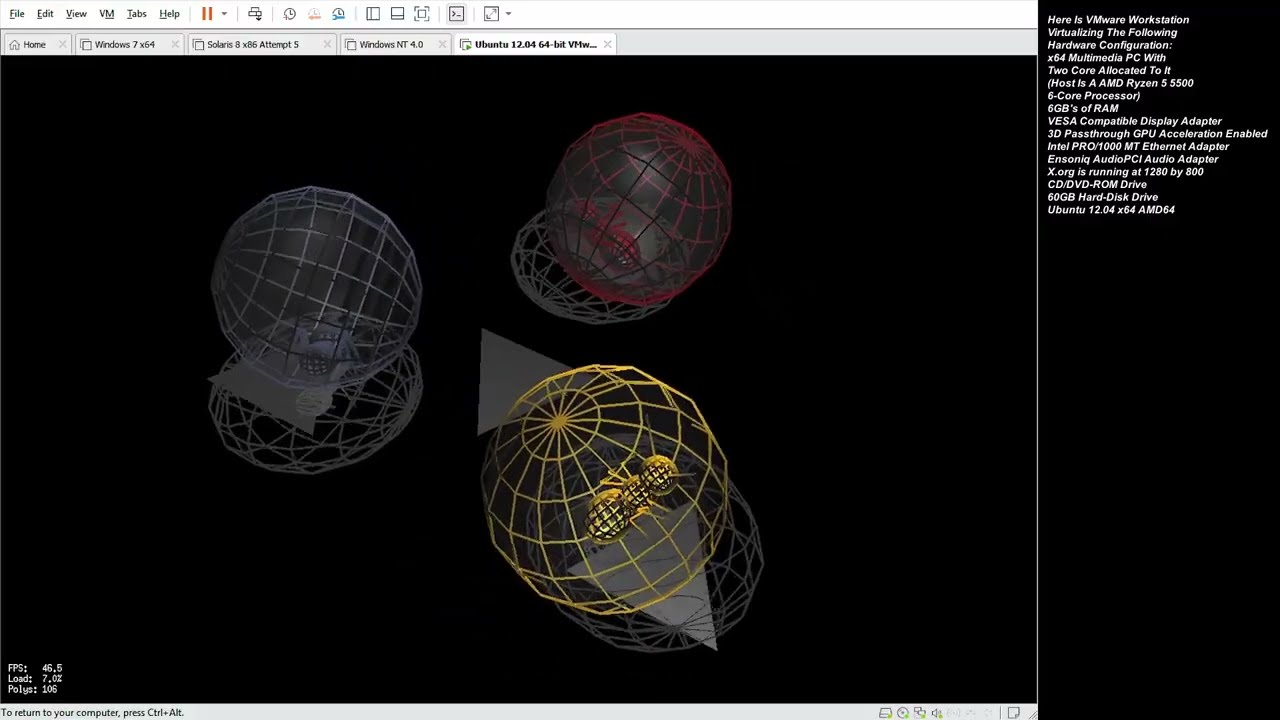Click '6GB's of RAM' caption line
Image resolution: width=1280 pixels, height=720 pixels.
1083,108
